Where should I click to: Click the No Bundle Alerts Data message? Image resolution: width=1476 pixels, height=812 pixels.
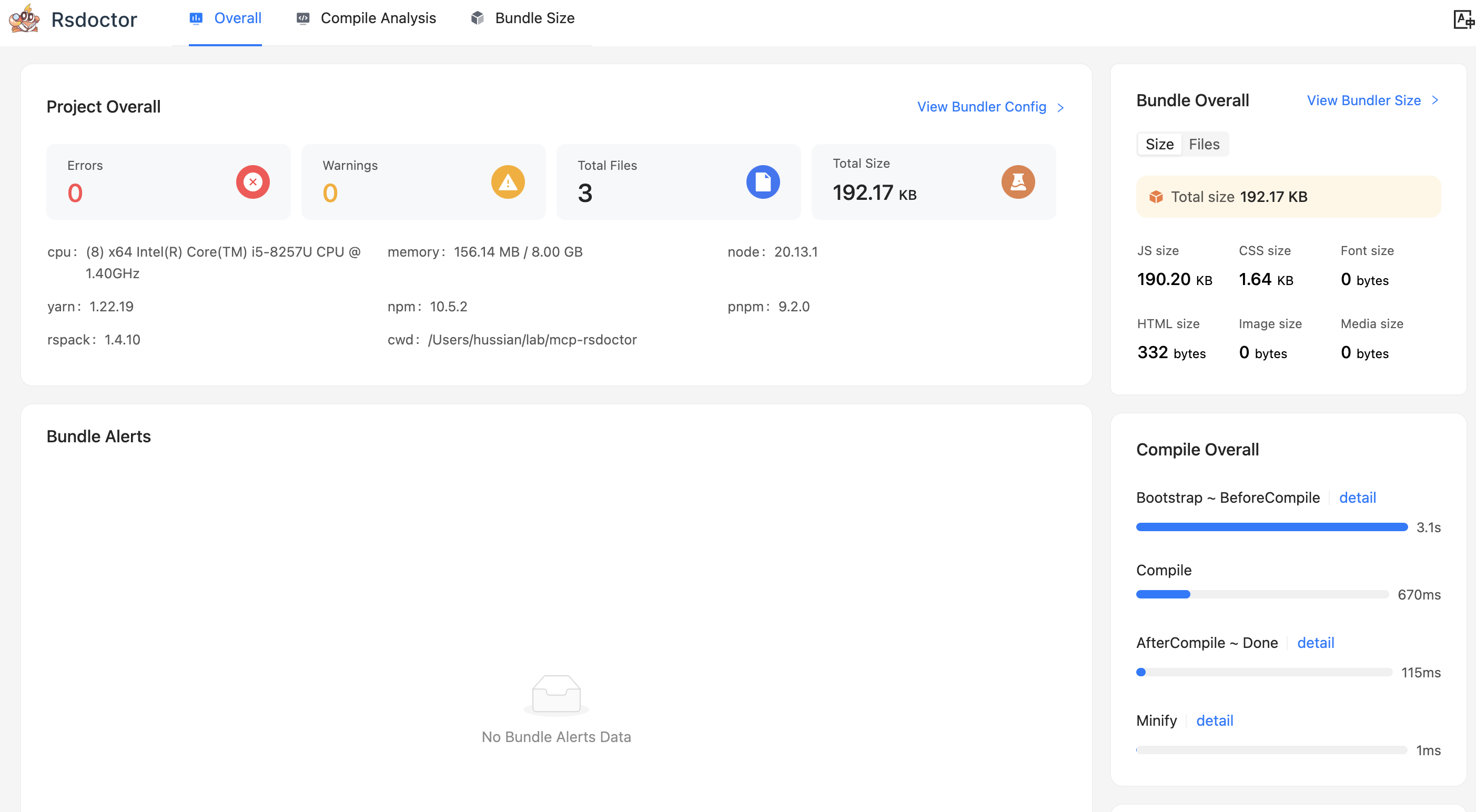[556, 736]
